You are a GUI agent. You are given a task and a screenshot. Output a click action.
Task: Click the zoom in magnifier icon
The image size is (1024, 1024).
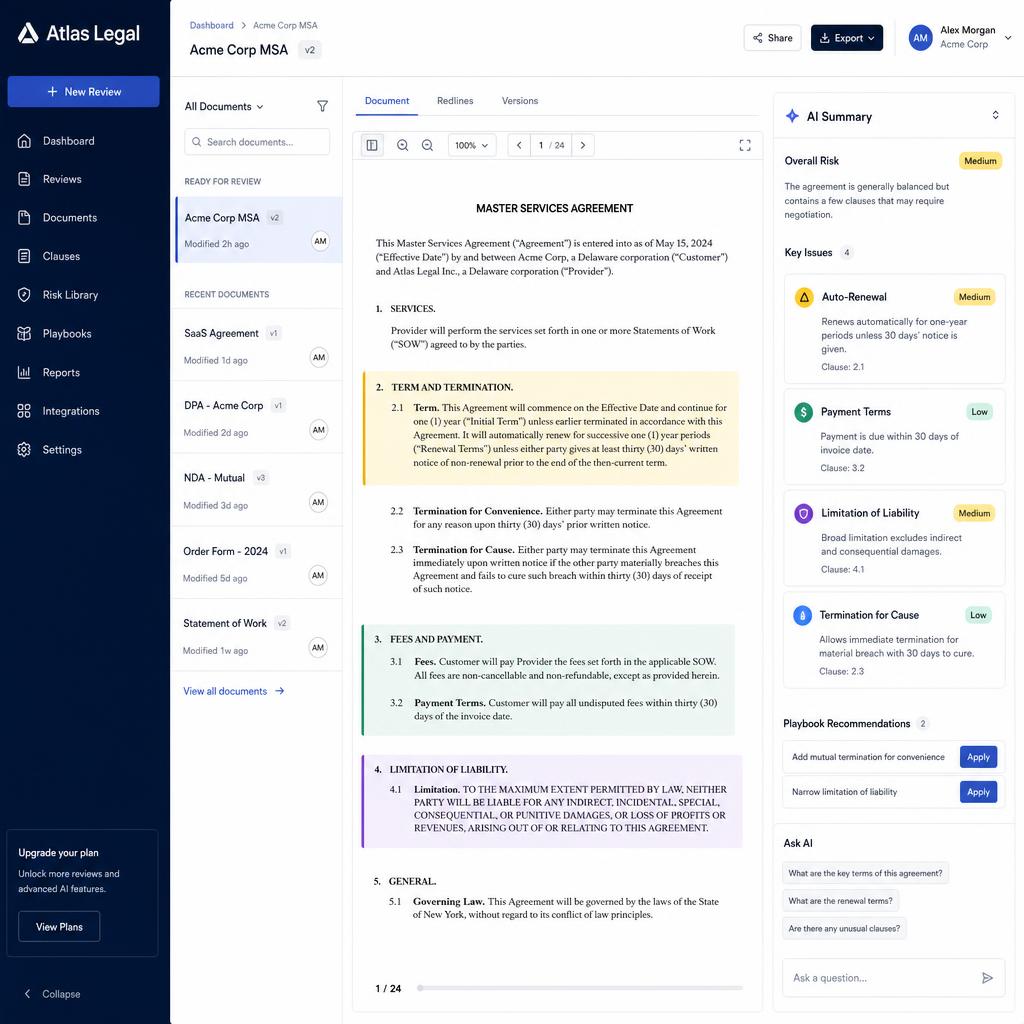pyautogui.click(x=402, y=145)
